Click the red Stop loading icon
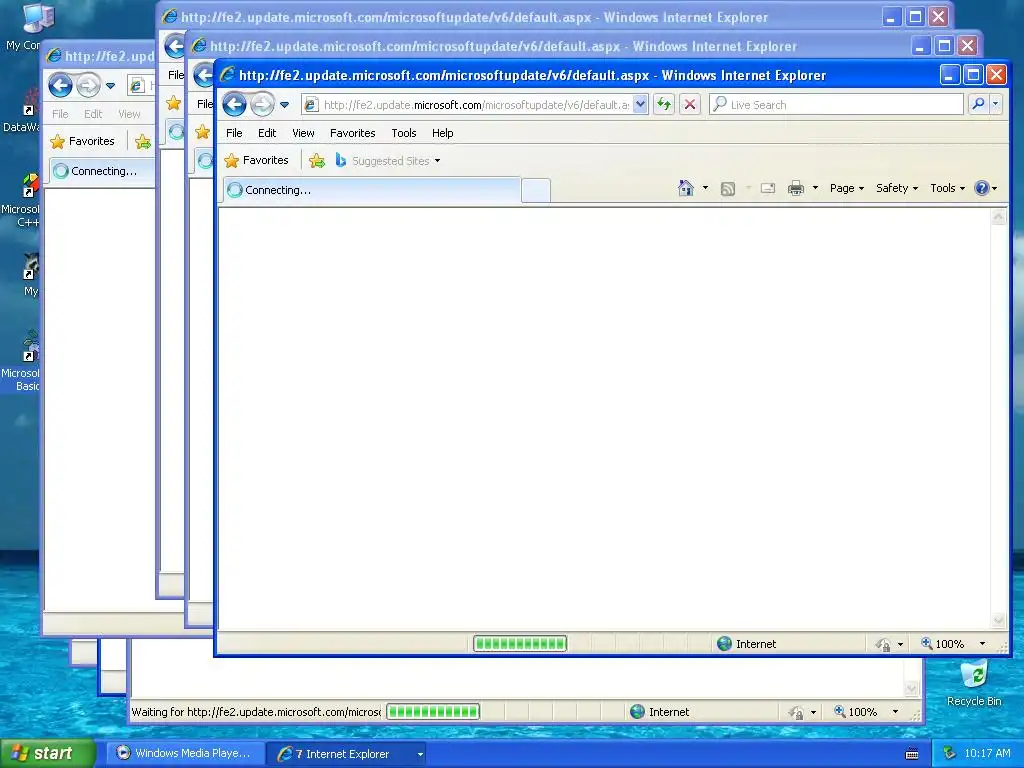This screenshot has height=768, width=1024. (690, 104)
